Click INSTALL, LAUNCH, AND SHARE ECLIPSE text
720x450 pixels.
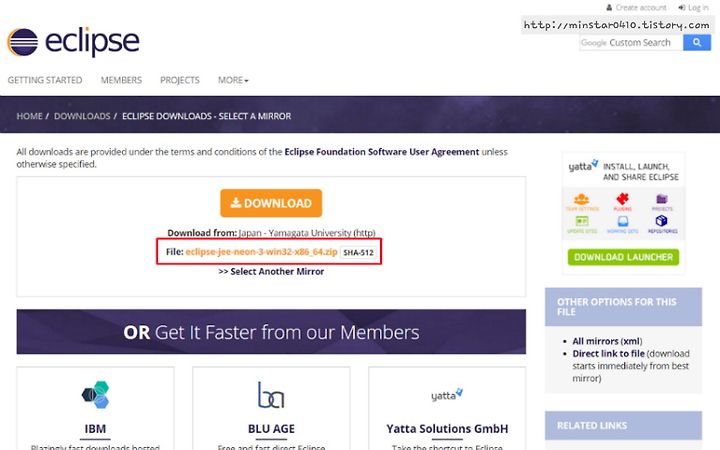click(641, 172)
